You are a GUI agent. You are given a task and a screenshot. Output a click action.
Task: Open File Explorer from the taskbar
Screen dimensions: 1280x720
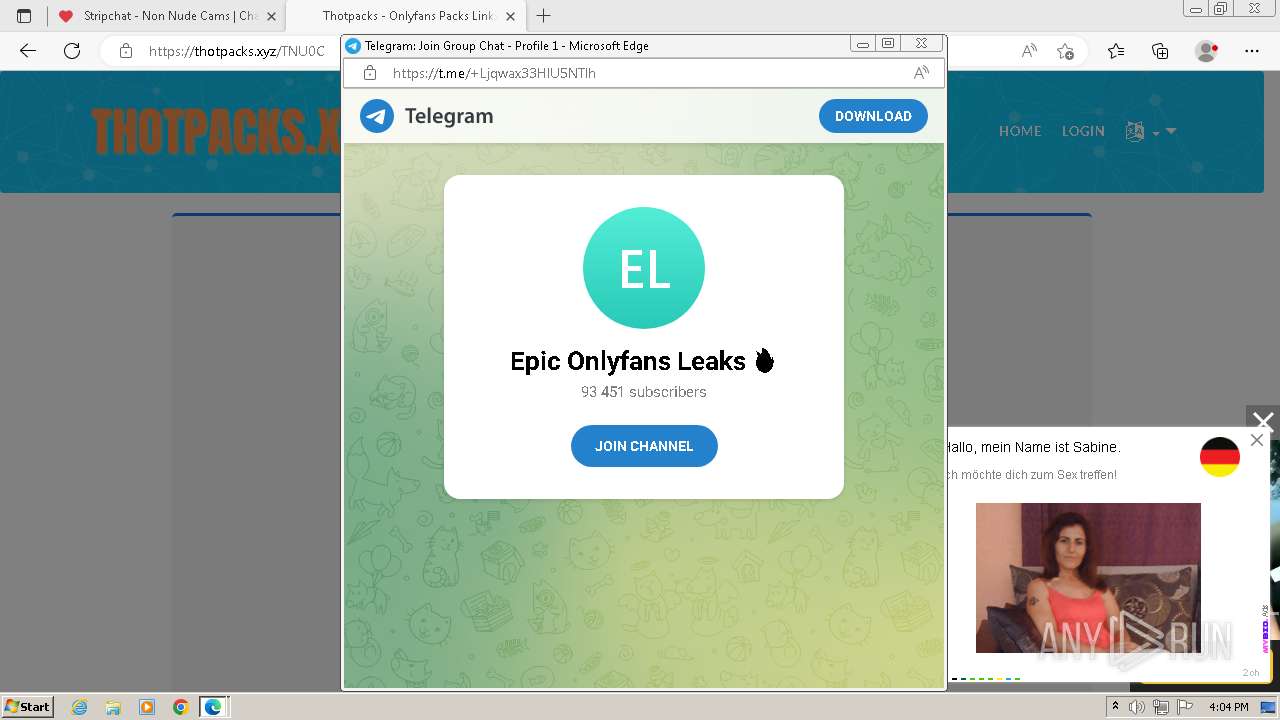coord(113,707)
